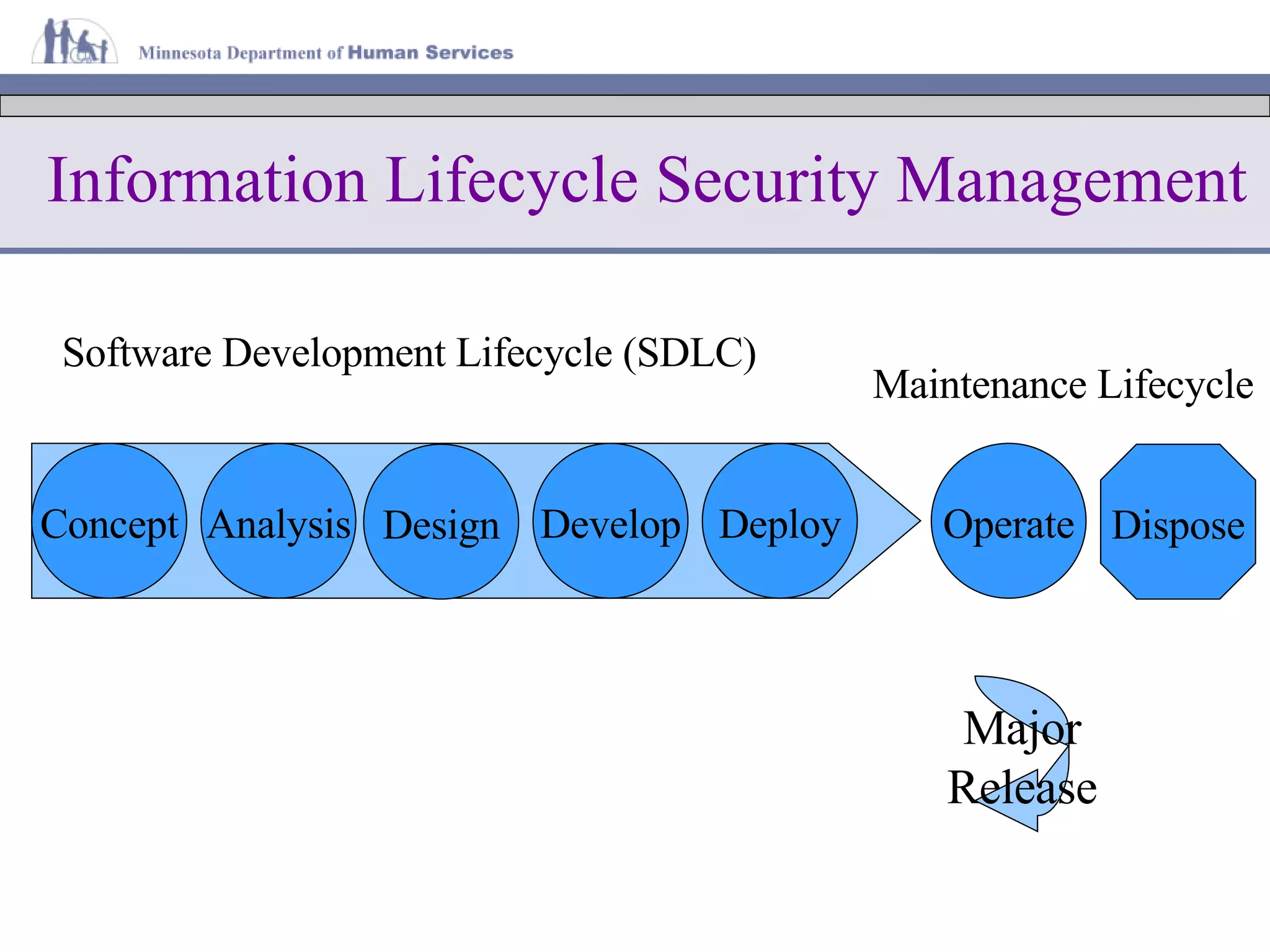Click the thin blue line below title

click(634, 251)
